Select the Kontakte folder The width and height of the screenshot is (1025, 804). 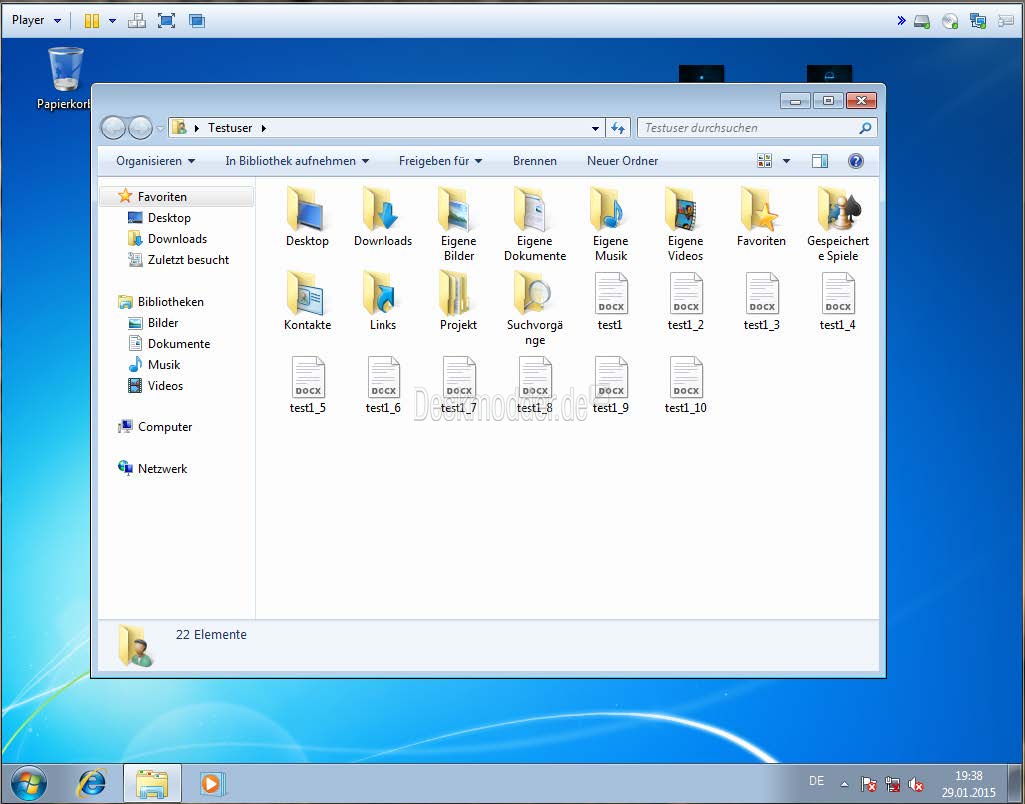pyautogui.click(x=307, y=301)
